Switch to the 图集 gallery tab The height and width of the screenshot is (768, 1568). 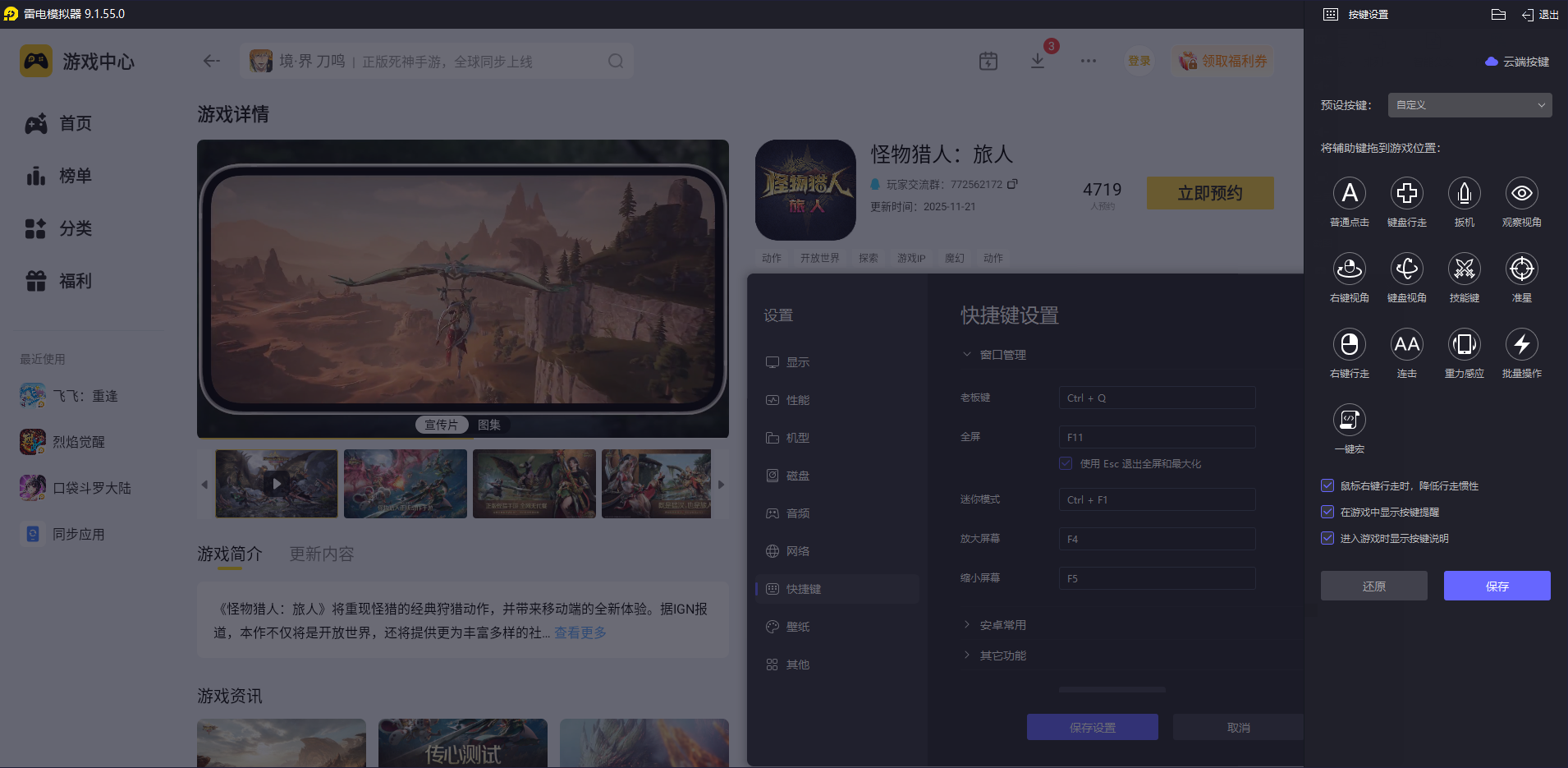point(490,425)
